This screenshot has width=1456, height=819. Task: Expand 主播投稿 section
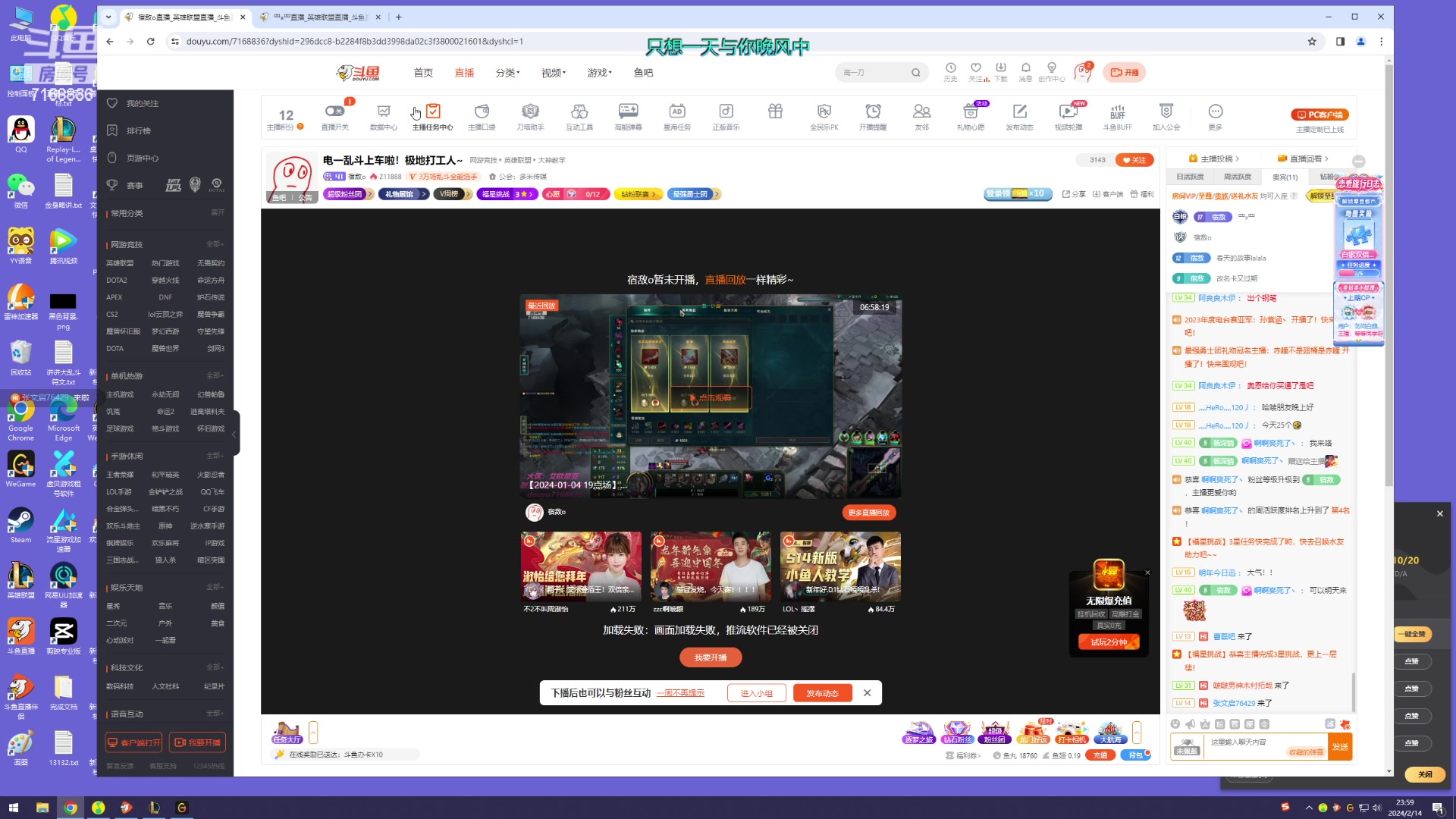(x=1214, y=159)
